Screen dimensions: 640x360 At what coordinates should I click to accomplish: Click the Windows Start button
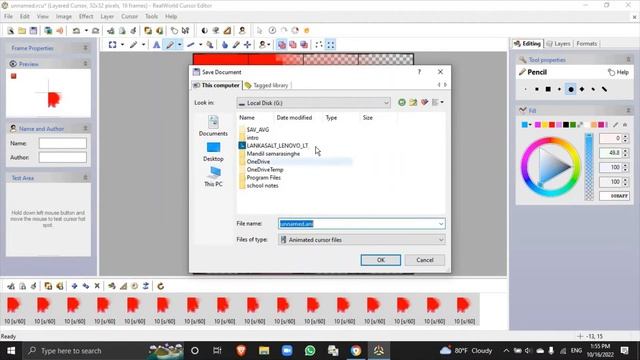(11, 351)
